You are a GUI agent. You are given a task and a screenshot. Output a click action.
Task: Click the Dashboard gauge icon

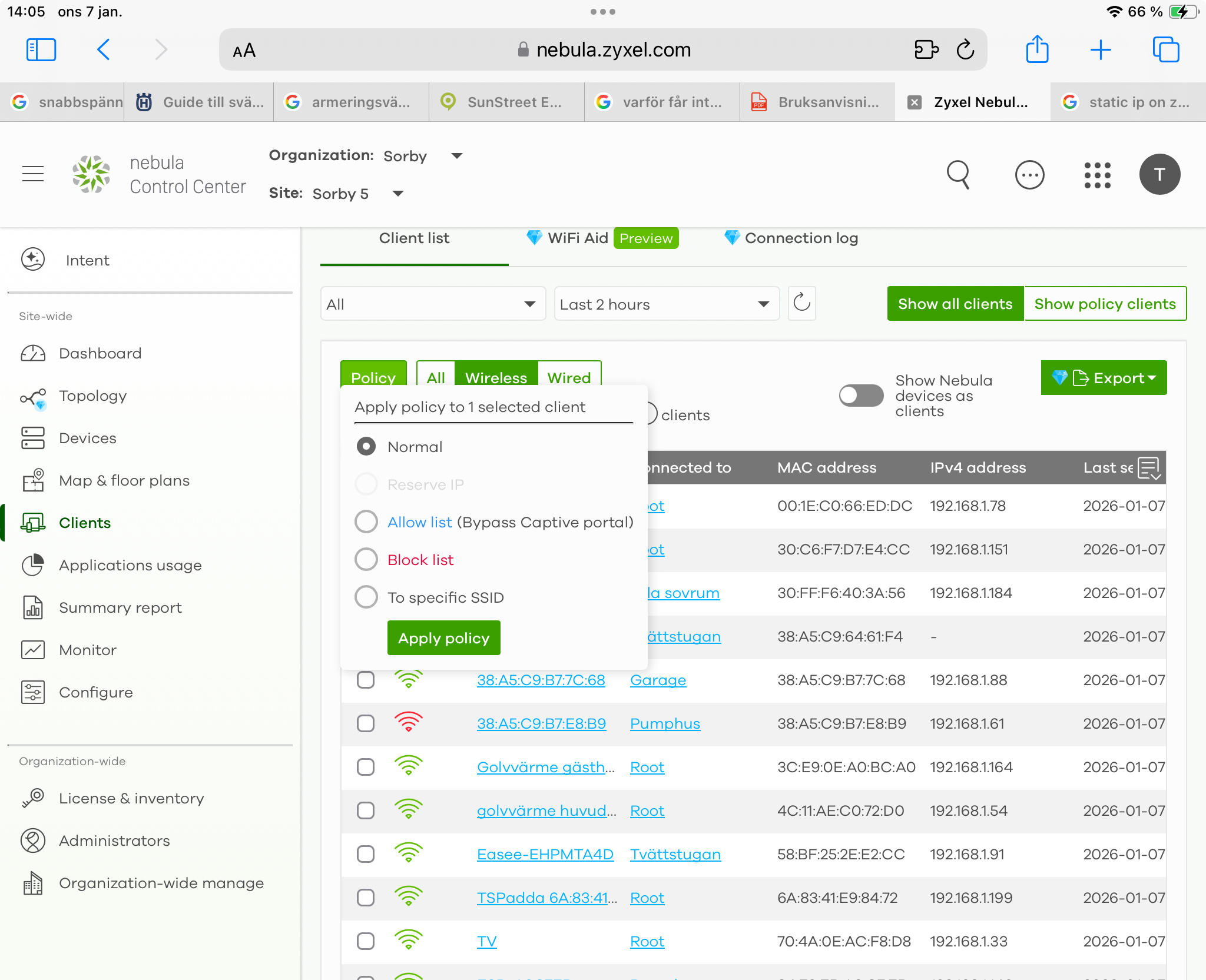click(33, 354)
